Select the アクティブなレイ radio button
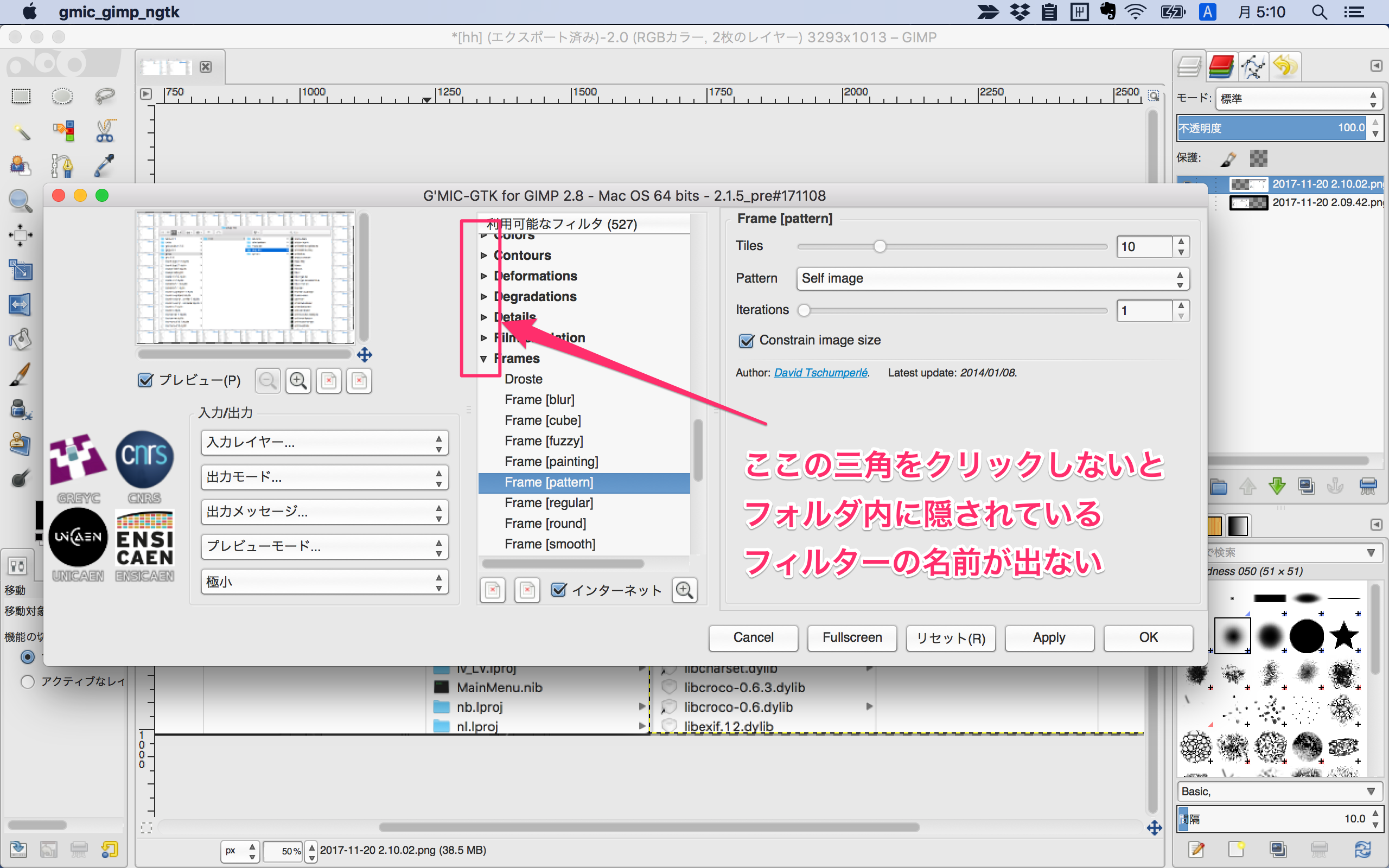Viewport: 1389px width, 868px height. click(28, 681)
